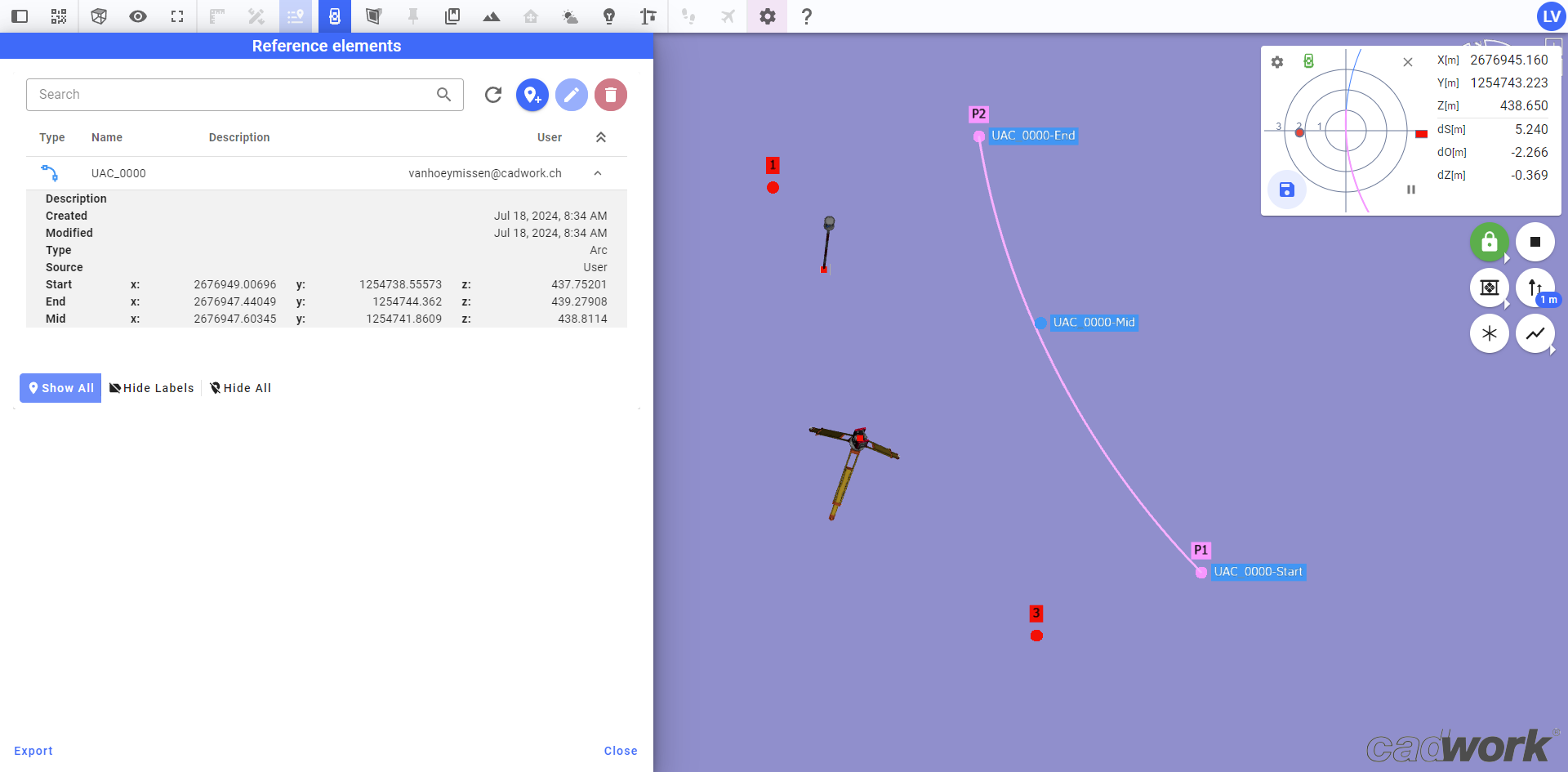Toggle the left sidebar panel icon

(x=20, y=16)
